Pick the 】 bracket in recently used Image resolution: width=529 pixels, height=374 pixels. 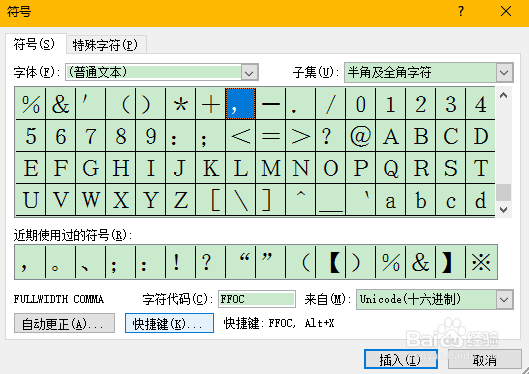450,262
